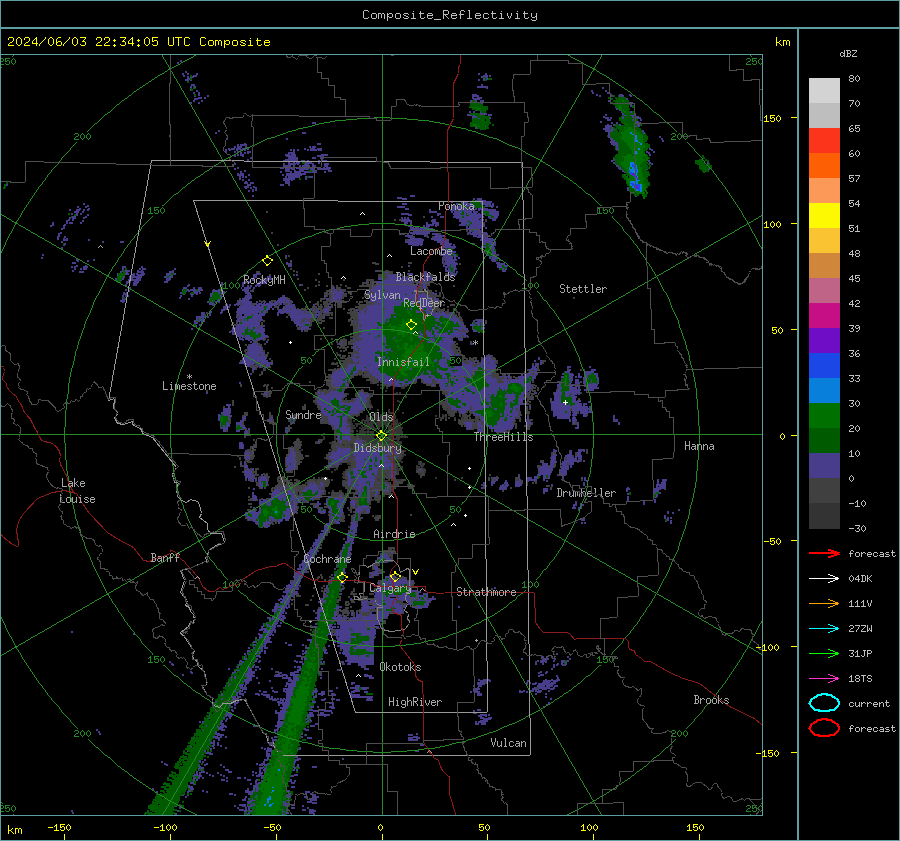Click the yellow diamond marker at Red Deer

click(411, 325)
